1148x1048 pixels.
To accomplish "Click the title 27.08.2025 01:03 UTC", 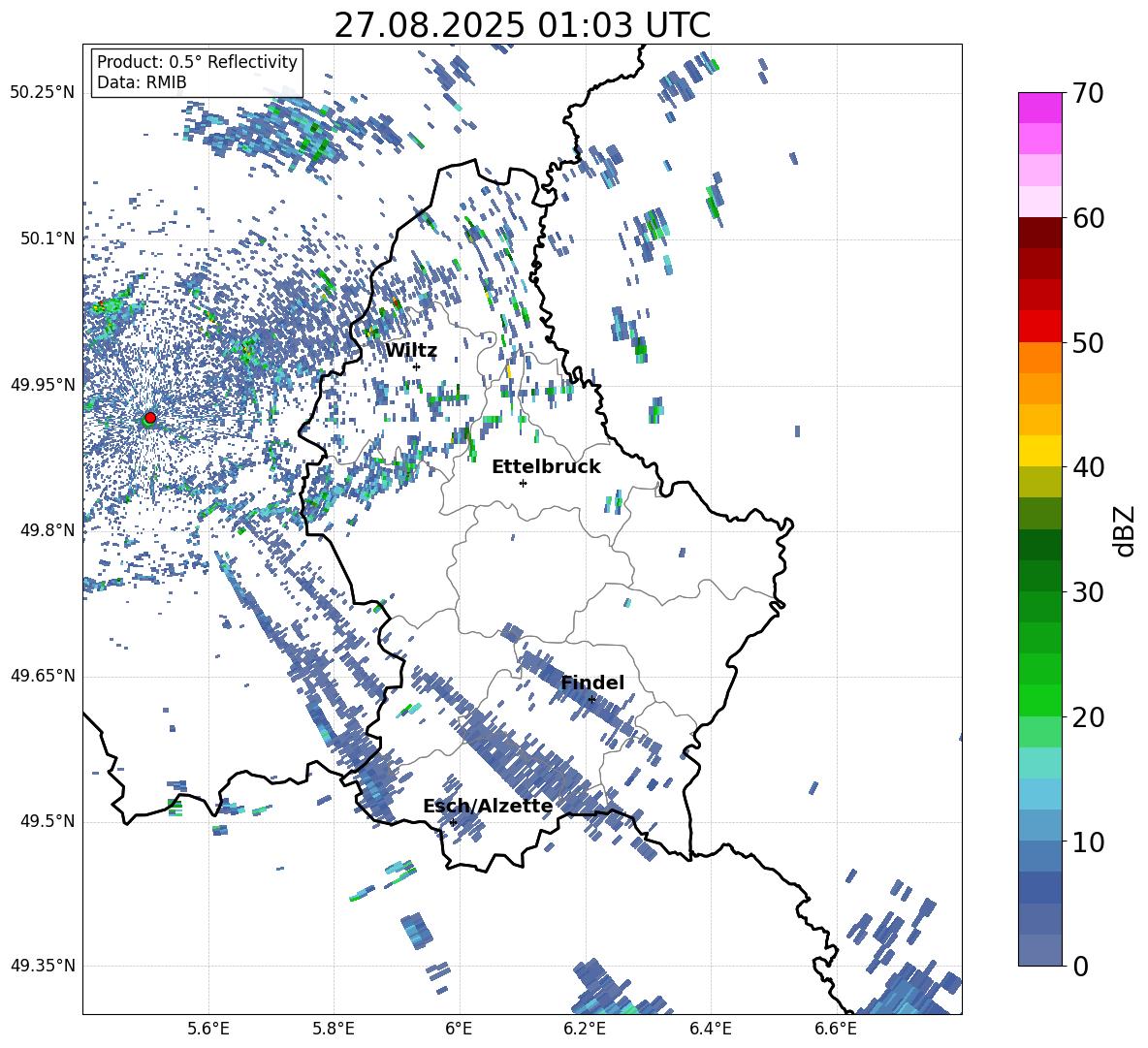I will point(522,25).
